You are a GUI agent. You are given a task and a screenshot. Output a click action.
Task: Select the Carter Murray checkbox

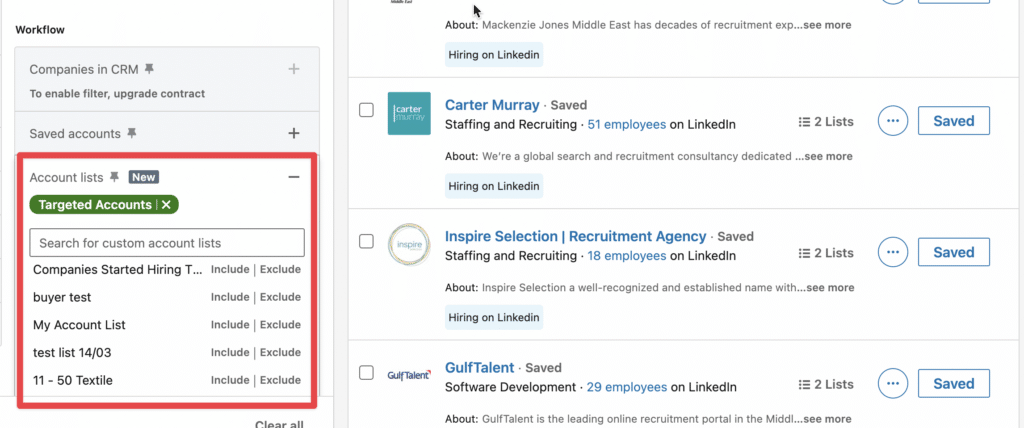tap(366, 110)
